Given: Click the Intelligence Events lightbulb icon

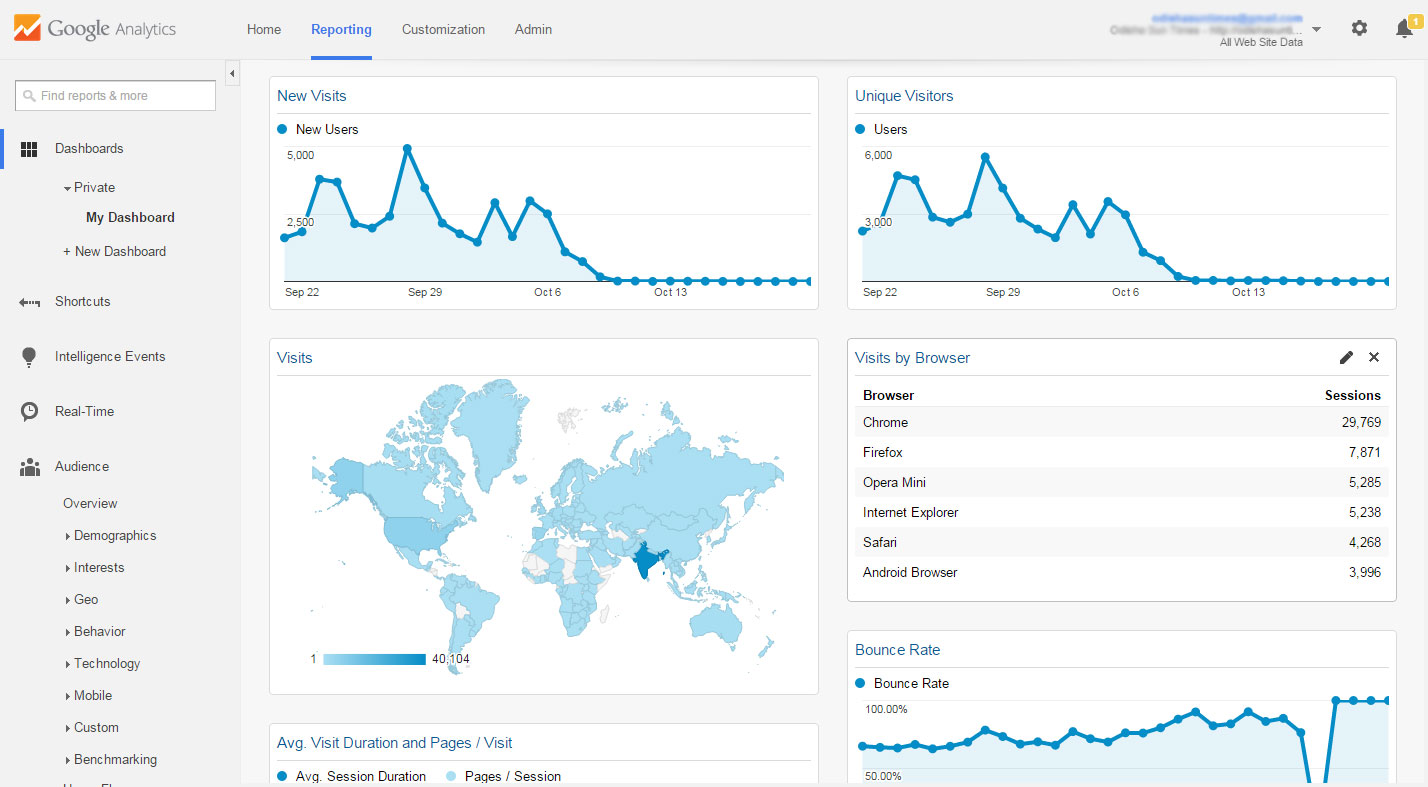Looking at the screenshot, I should 29,357.
